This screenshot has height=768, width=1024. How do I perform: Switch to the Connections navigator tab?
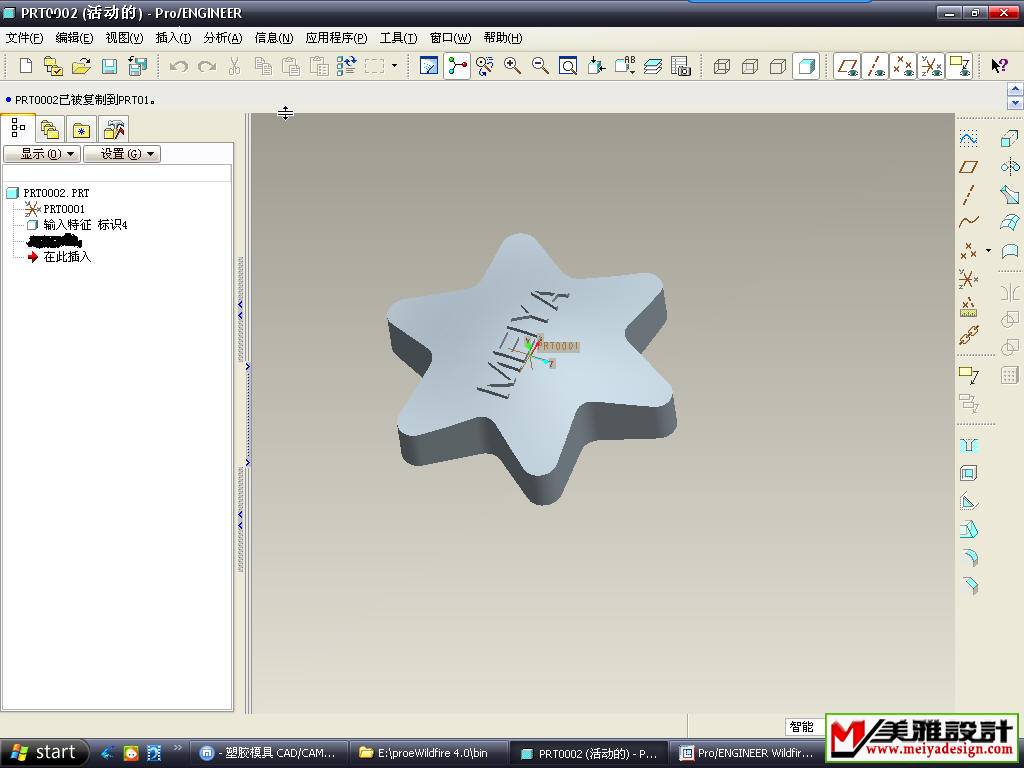114,129
